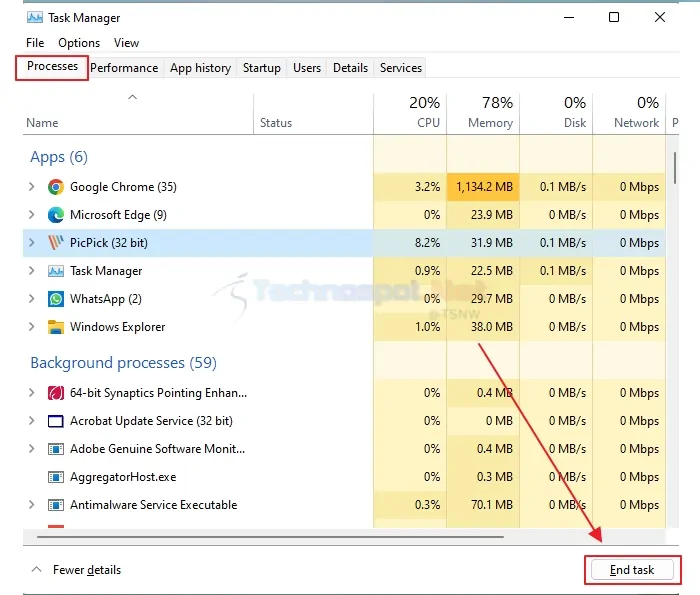
Task: Select the Processes tab
Action: click(x=52, y=67)
